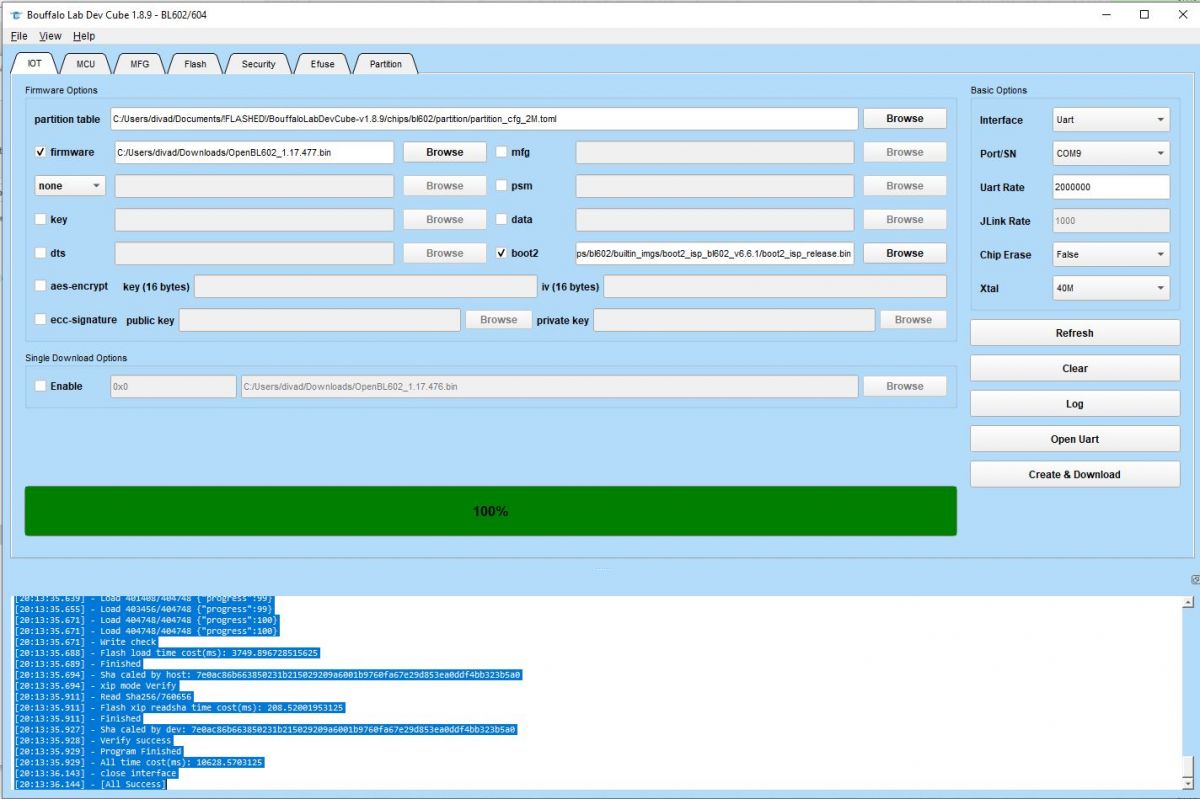Open the 'none' file type dropdown
This screenshot has height=799, width=1200.
pos(70,186)
